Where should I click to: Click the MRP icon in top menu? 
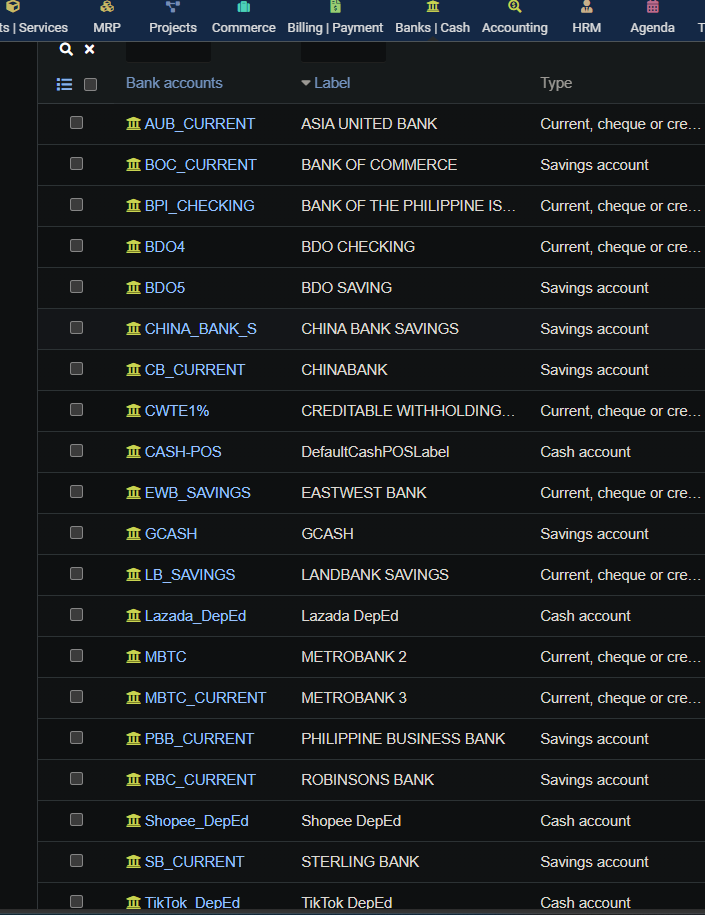(x=107, y=7)
